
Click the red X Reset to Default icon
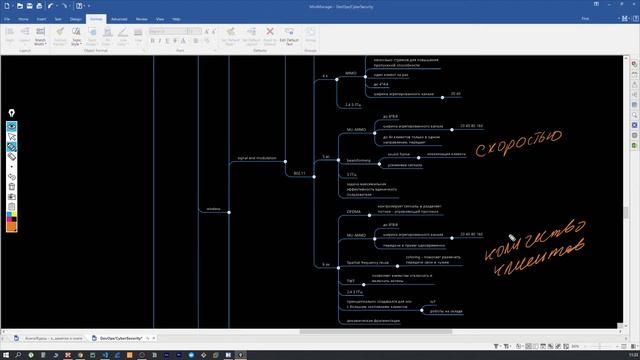(270, 31)
